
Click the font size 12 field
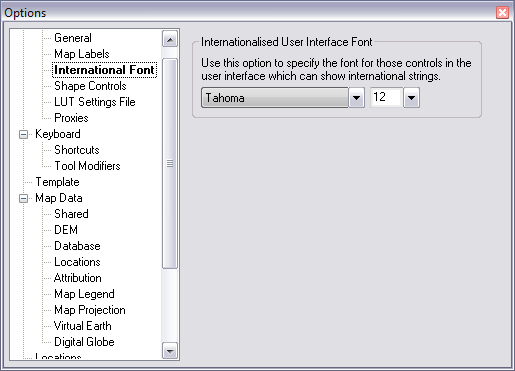386,97
